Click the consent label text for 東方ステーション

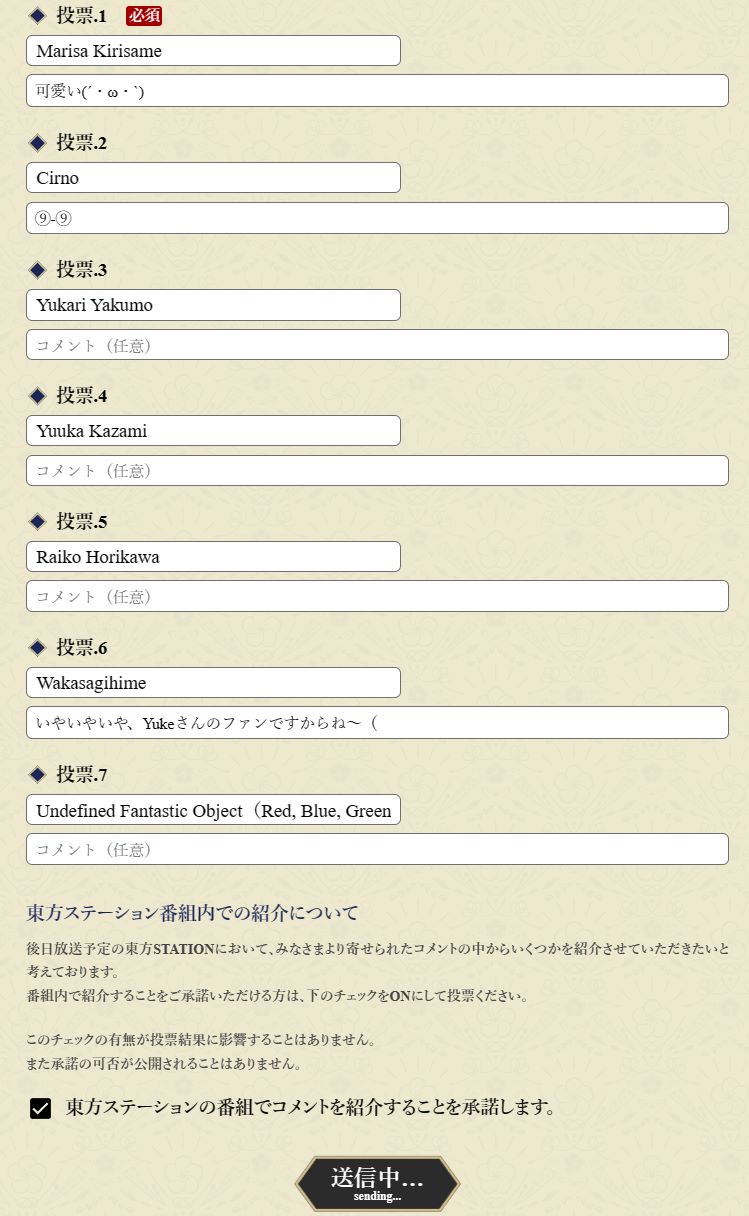click(x=310, y=1108)
